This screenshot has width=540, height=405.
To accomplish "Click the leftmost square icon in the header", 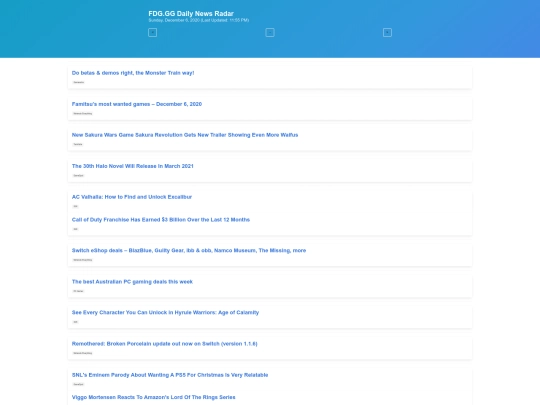I will click(x=153, y=33).
